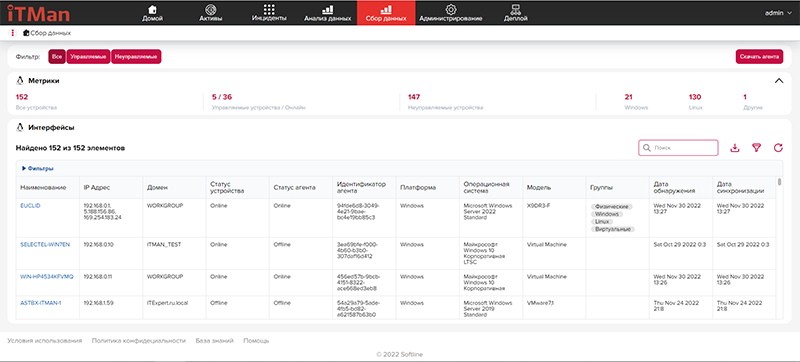Open the admin user dropdown

point(778,13)
